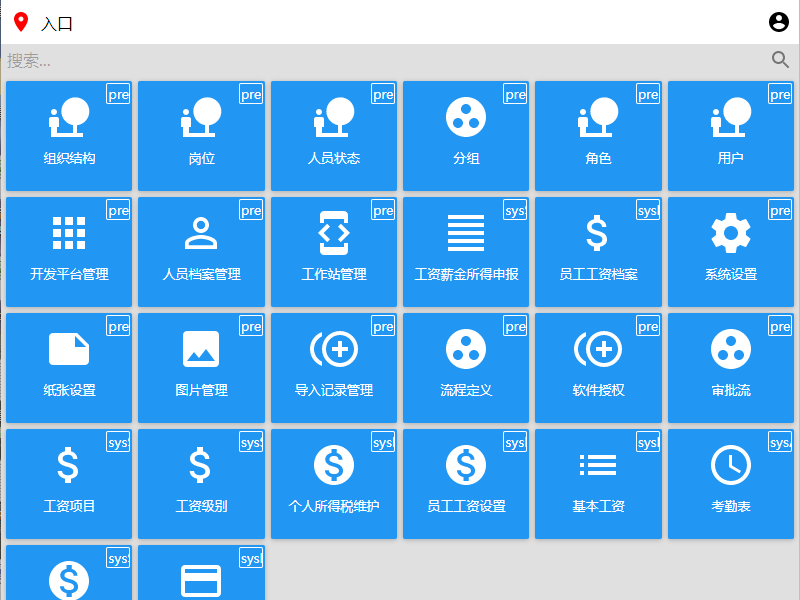
Task: Open 图片管理 image icon tile
Action: pyautogui.click(x=201, y=368)
